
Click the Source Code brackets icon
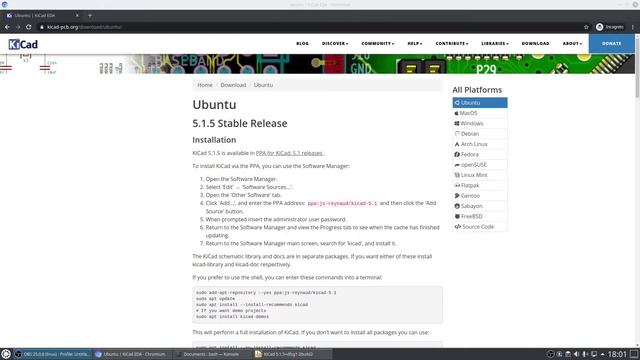(458, 227)
